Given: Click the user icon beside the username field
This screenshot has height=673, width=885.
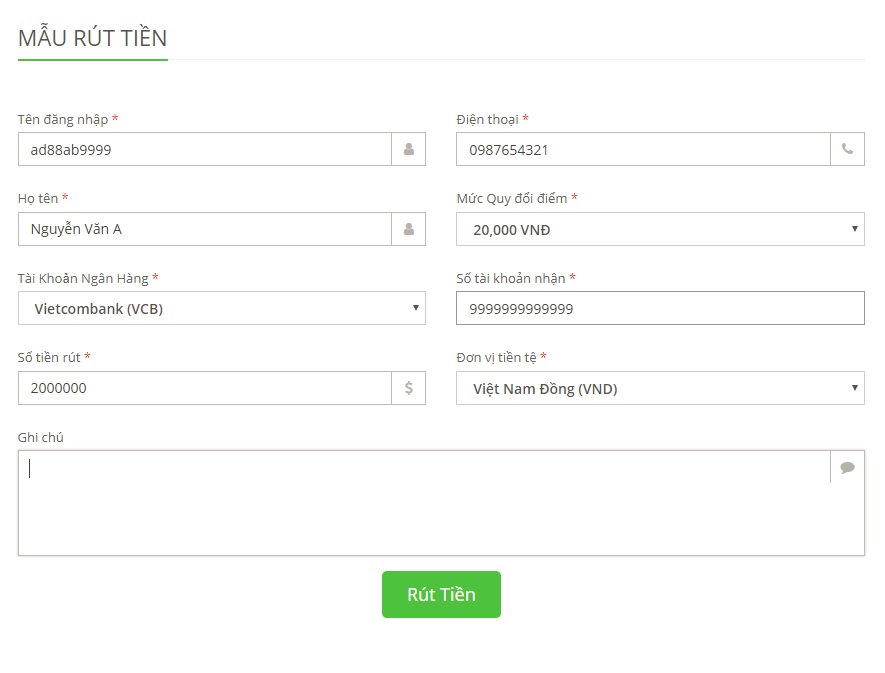Looking at the screenshot, I should coord(408,150).
